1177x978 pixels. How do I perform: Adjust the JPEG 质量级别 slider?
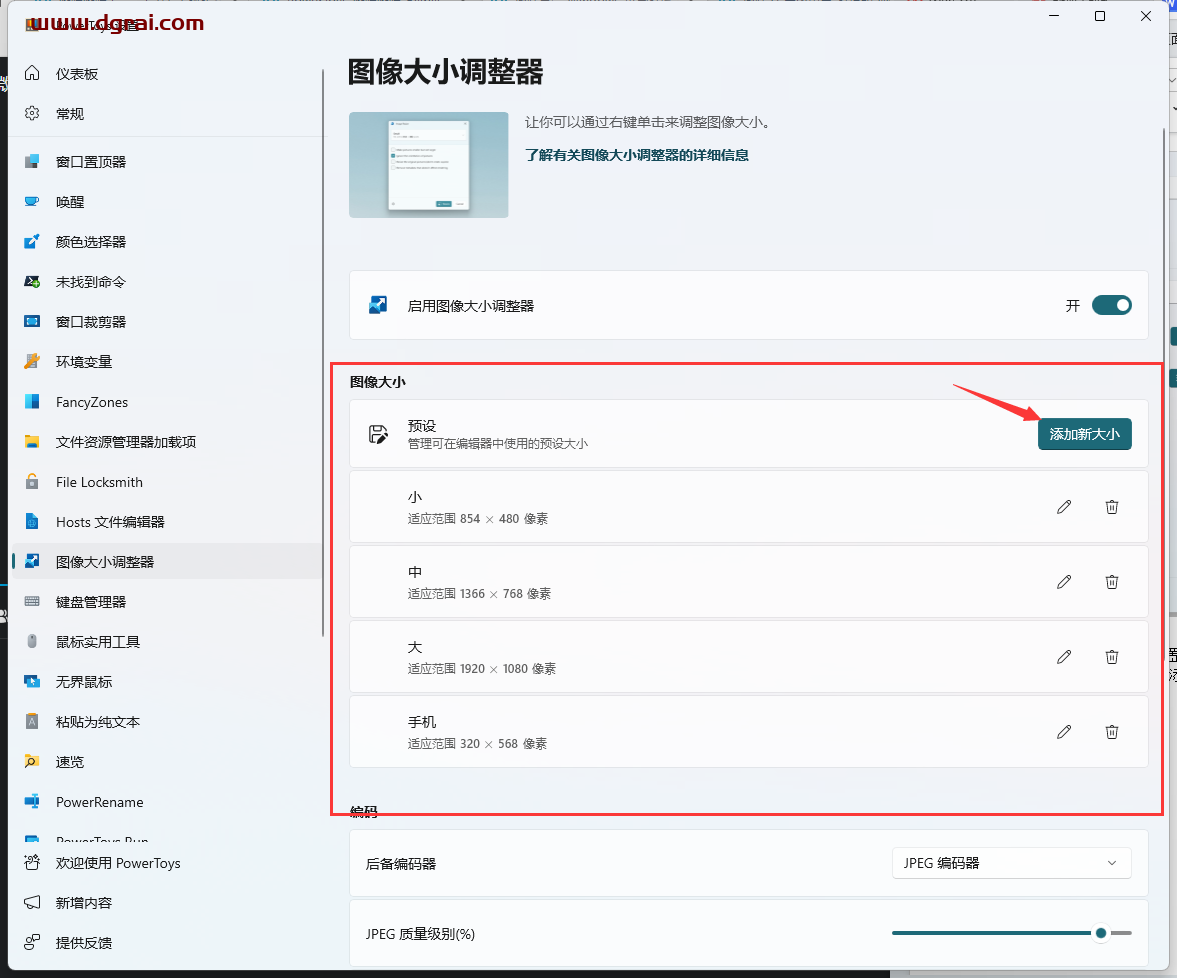point(1011,933)
